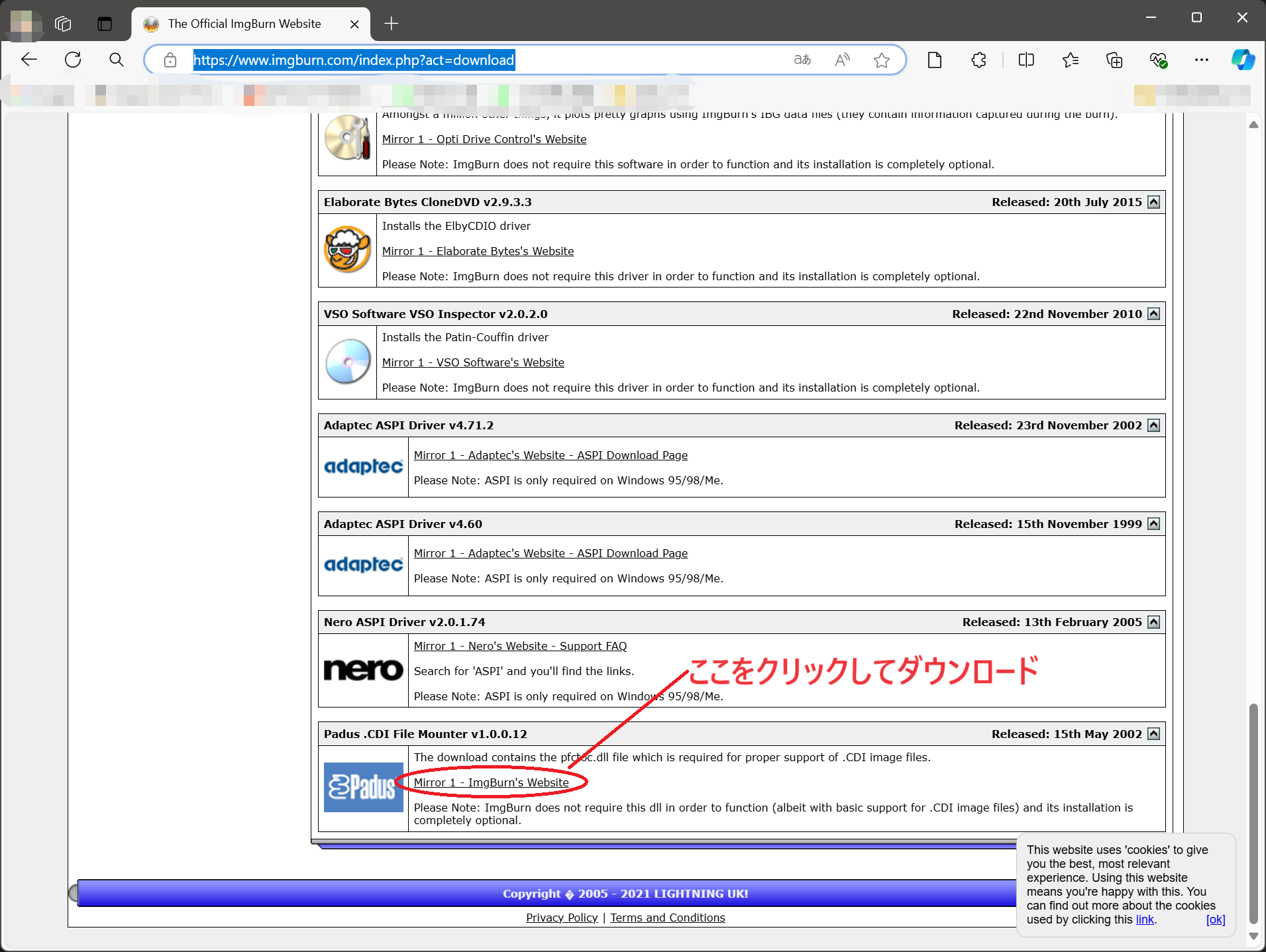Click the Elaborate Bytes sheep icon
1266x952 pixels.
pos(347,249)
